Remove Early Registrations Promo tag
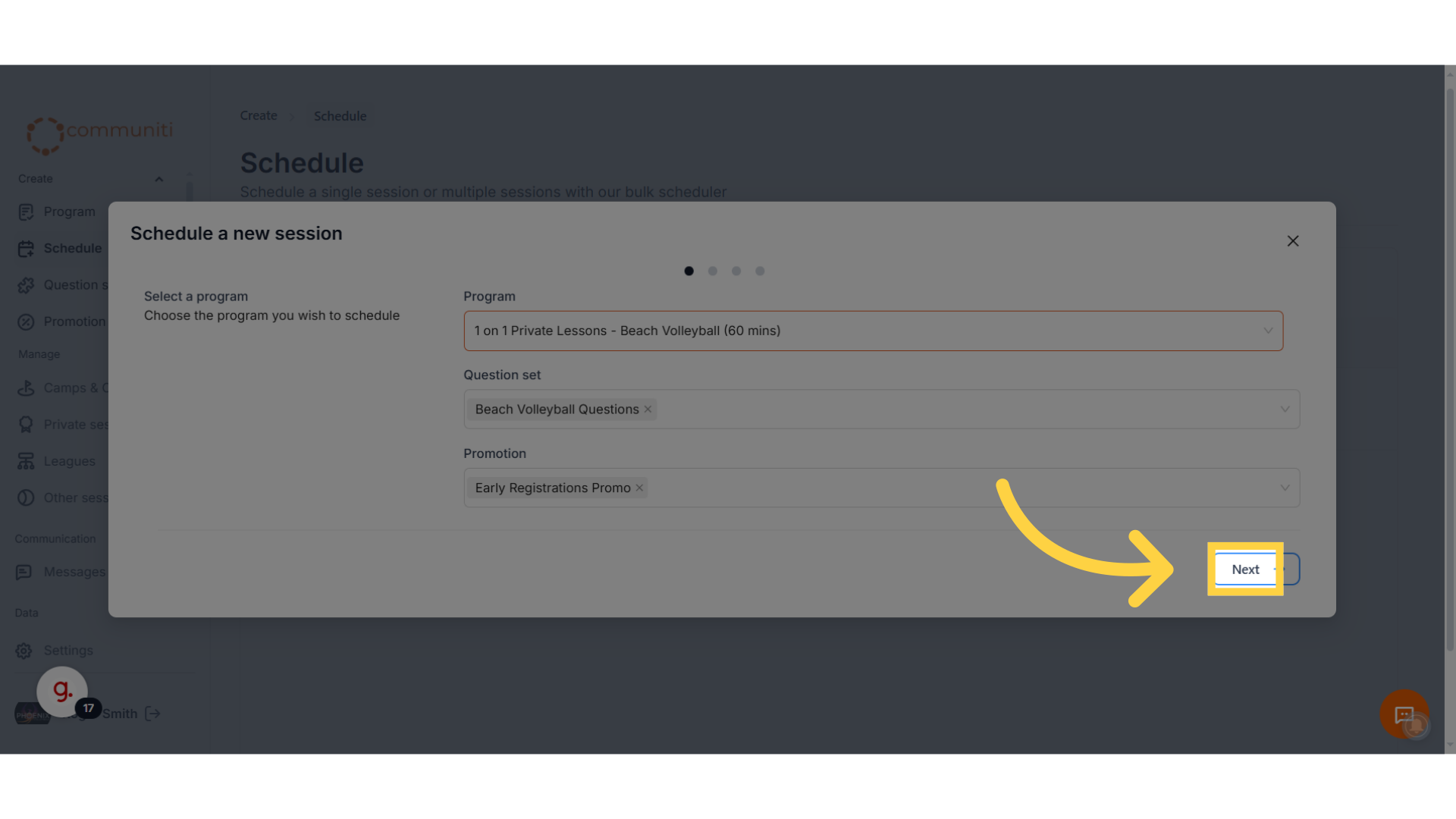The height and width of the screenshot is (819, 1456). pos(639,488)
